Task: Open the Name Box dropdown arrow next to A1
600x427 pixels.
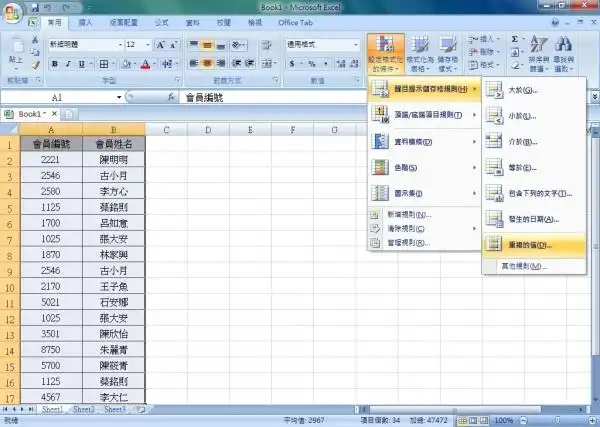Action: [119, 97]
